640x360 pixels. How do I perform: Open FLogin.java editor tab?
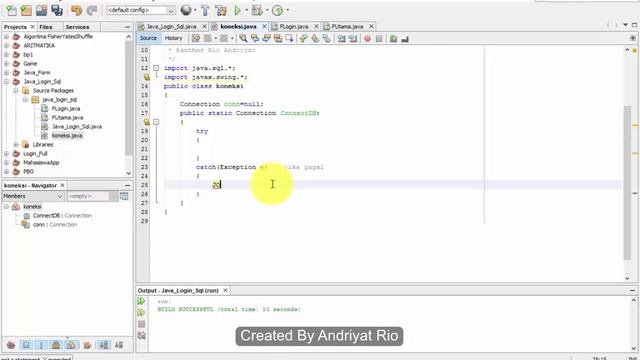294,27
